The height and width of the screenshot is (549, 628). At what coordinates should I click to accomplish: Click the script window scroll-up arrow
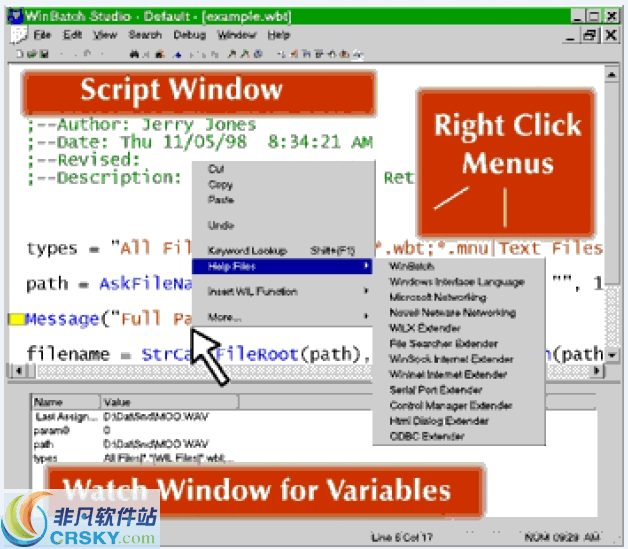pyautogui.click(x=612, y=74)
